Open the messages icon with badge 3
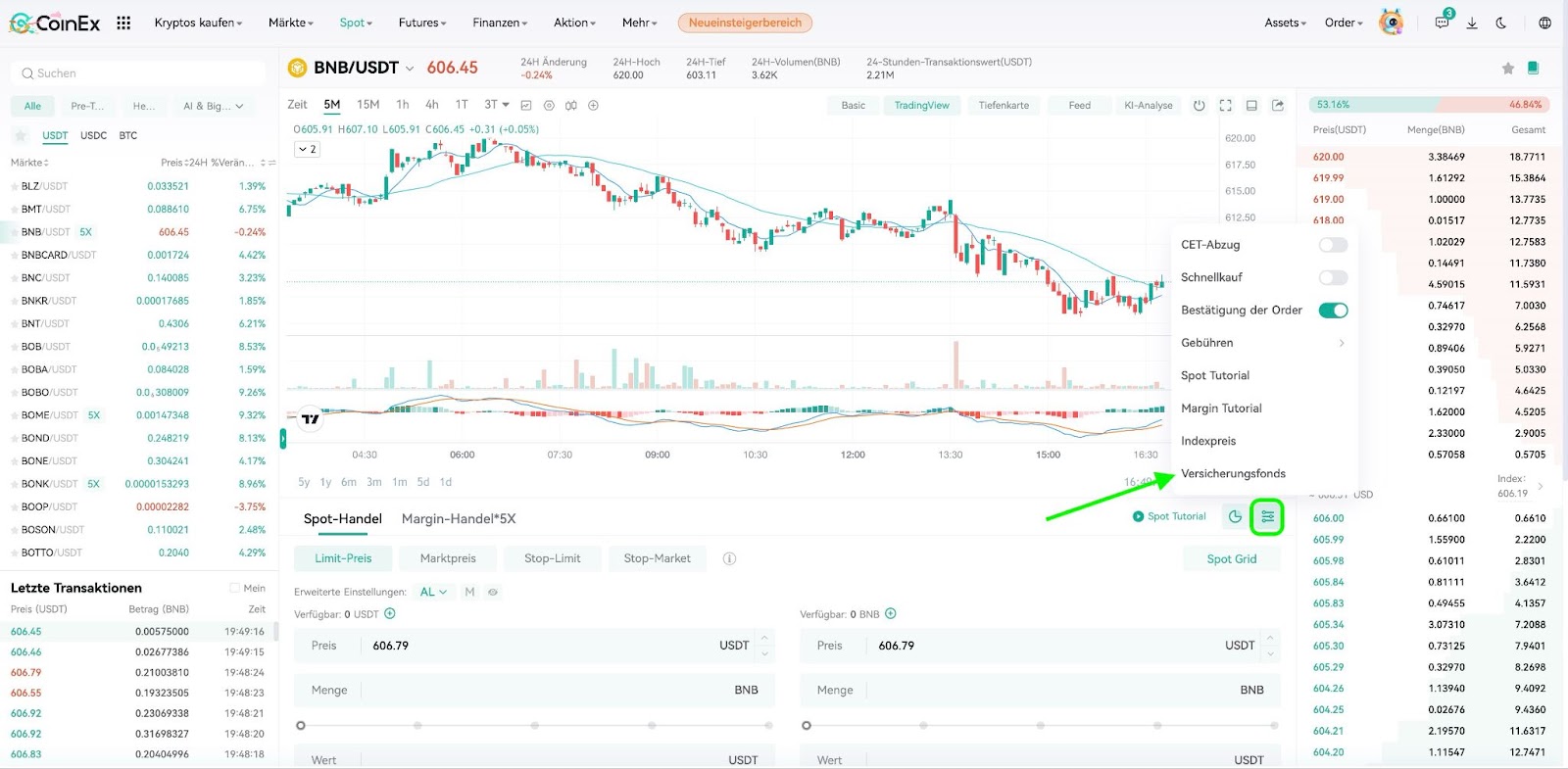The width and height of the screenshot is (1568, 769). pos(1443,22)
